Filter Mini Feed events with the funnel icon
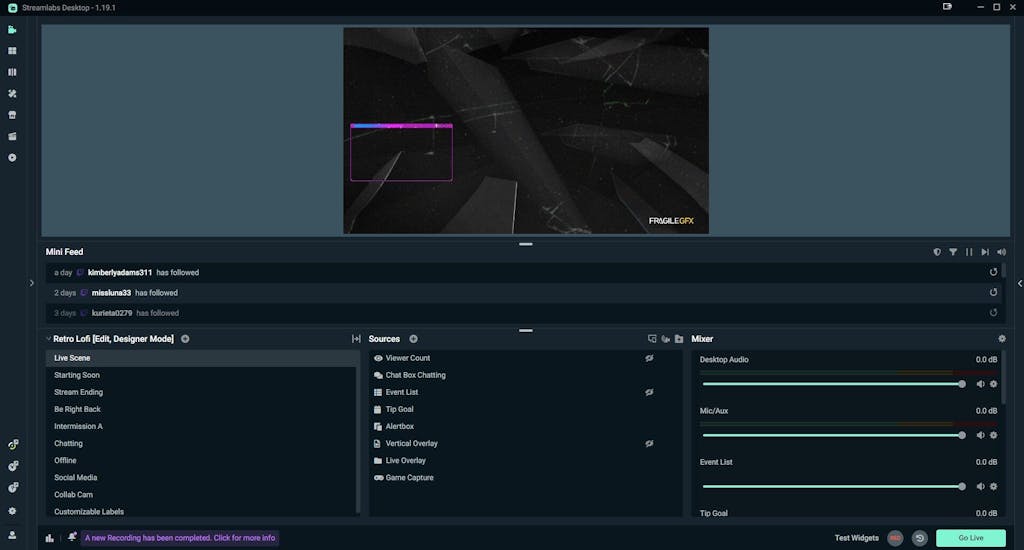1024x550 pixels. [x=953, y=252]
